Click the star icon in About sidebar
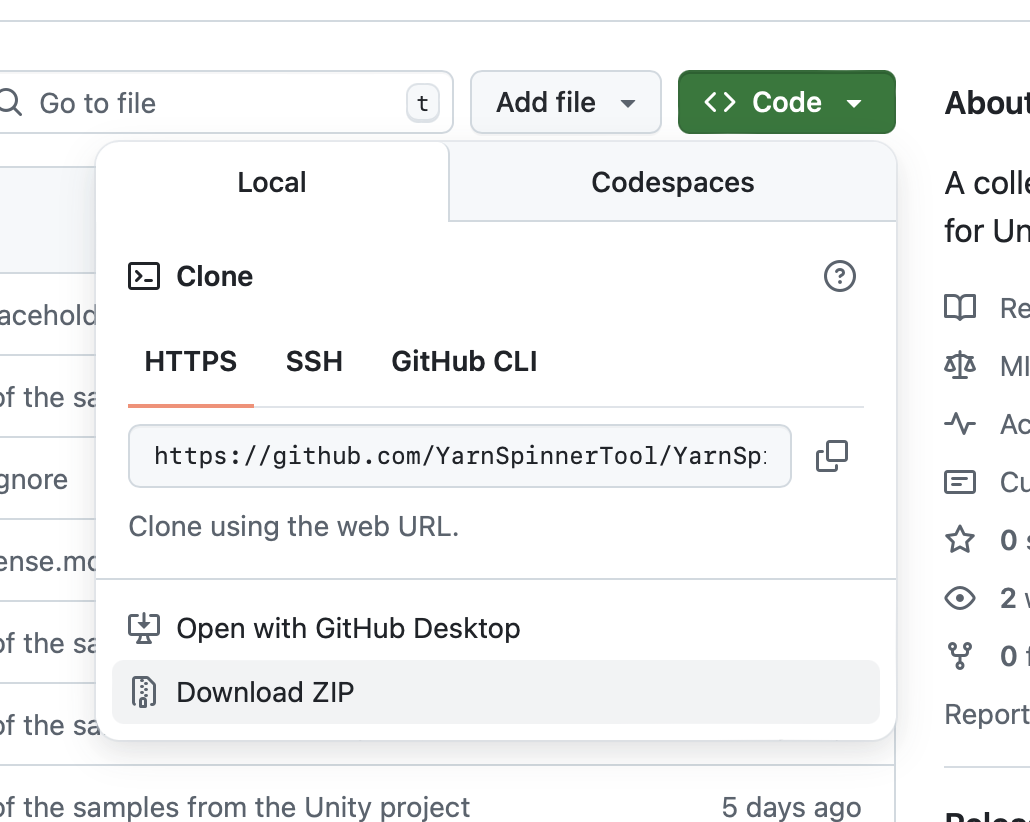The image size is (1030, 822). coord(960,539)
